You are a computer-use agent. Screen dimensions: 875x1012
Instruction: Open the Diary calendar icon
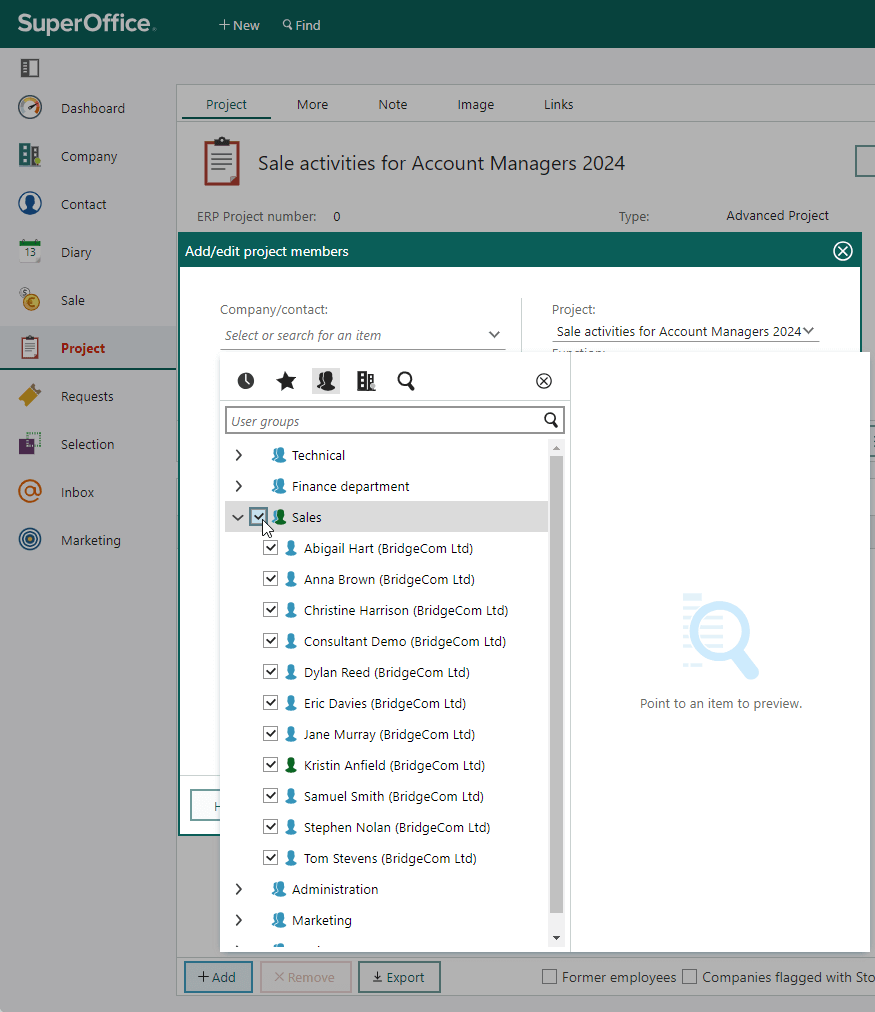30,252
